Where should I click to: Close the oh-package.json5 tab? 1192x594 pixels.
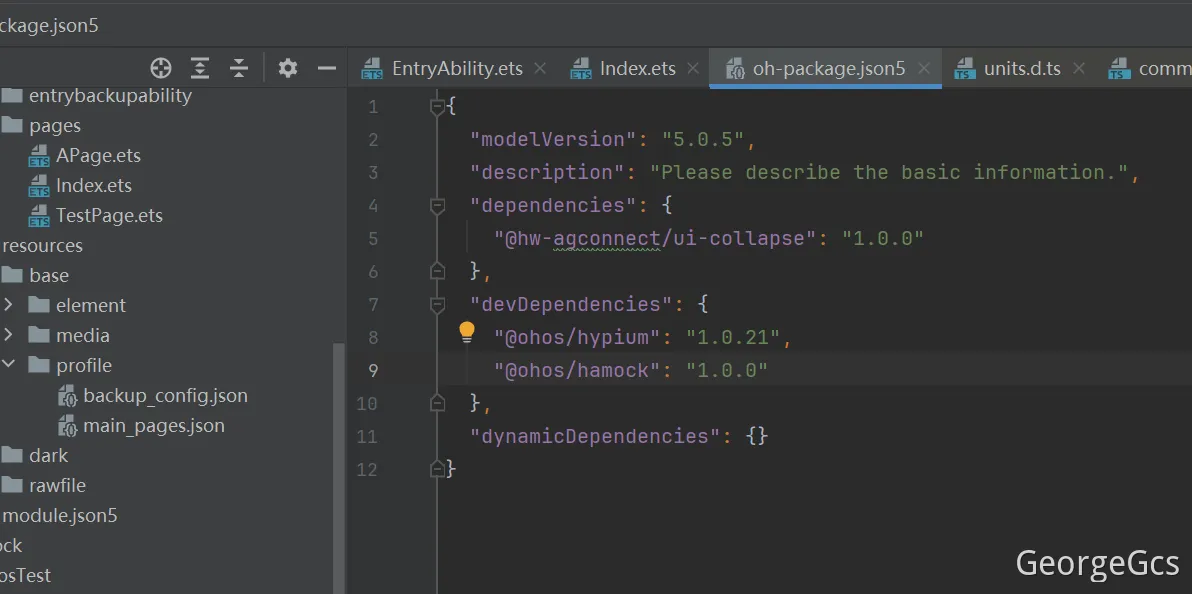924,68
